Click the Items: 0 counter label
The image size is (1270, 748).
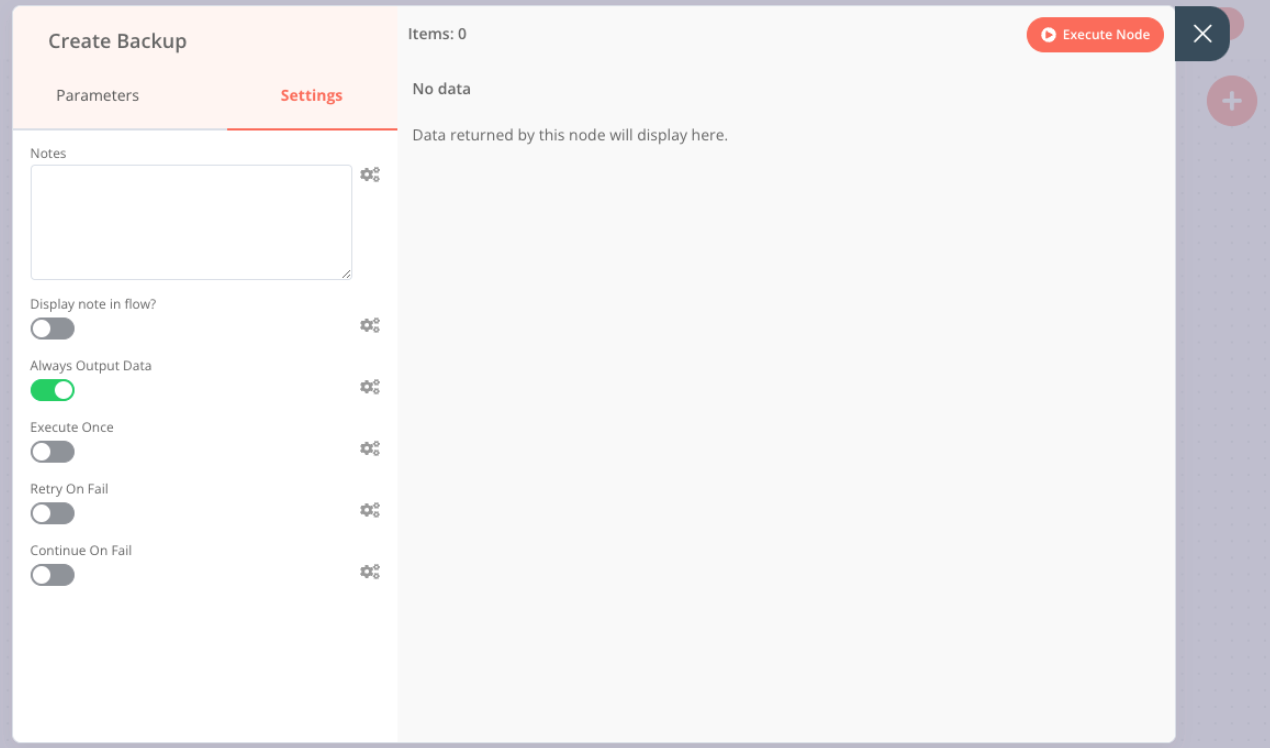tap(437, 33)
